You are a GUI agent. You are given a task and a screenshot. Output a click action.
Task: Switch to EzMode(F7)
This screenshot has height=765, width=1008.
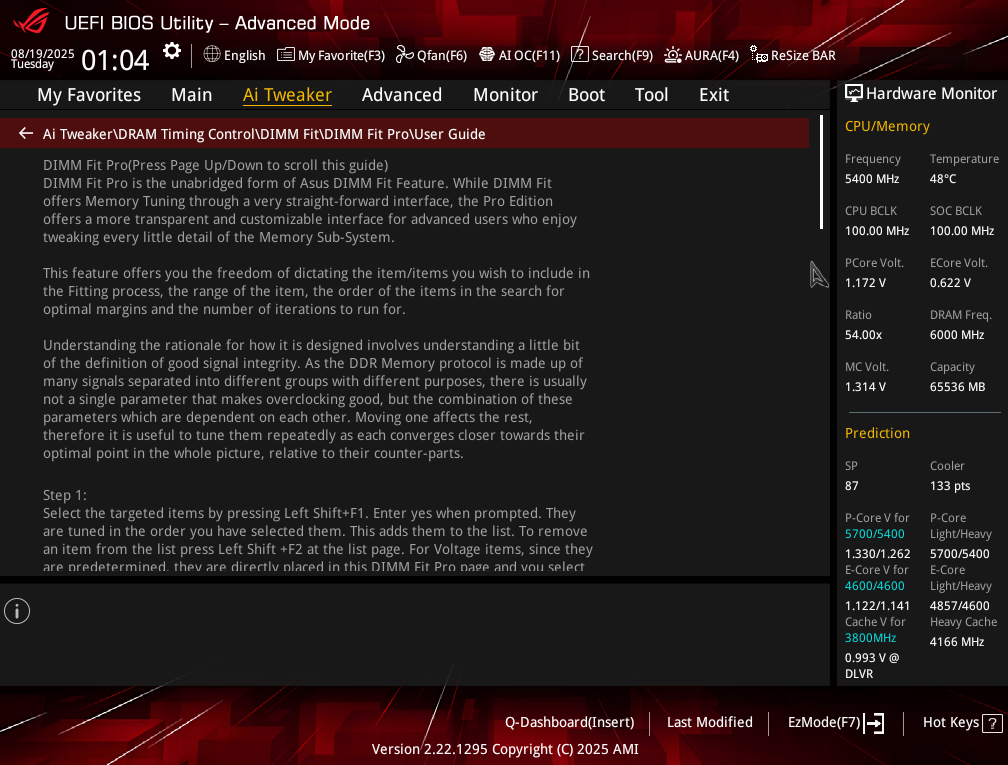[824, 722]
